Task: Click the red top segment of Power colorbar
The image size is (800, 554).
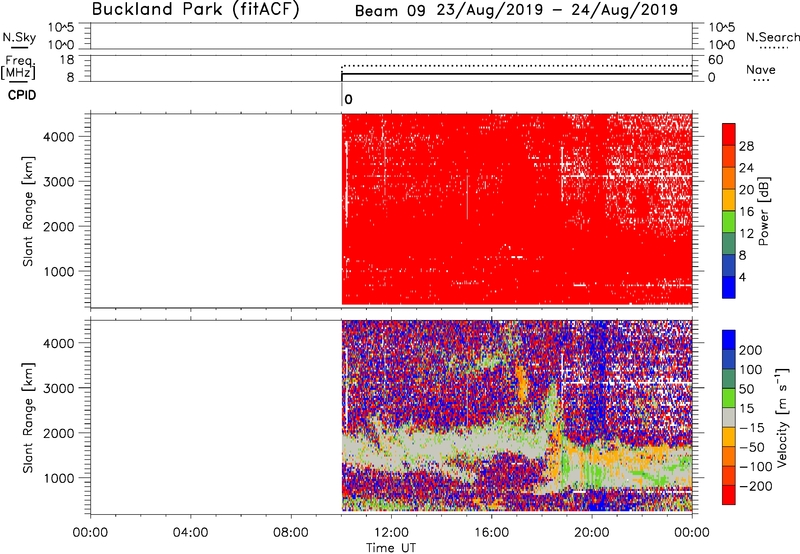Action: tap(729, 134)
